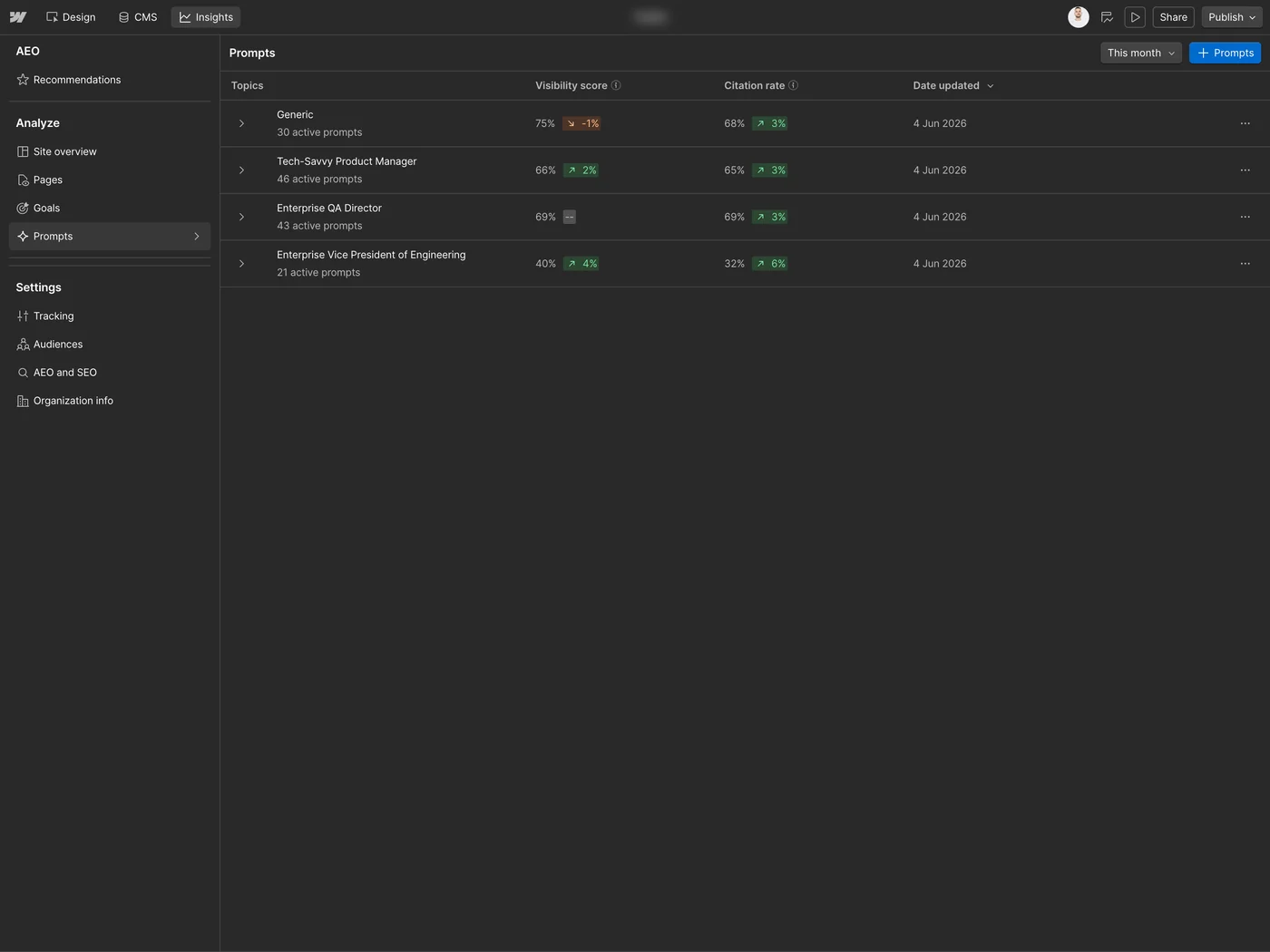
Task: Open Audiences settings
Action: tap(110, 344)
